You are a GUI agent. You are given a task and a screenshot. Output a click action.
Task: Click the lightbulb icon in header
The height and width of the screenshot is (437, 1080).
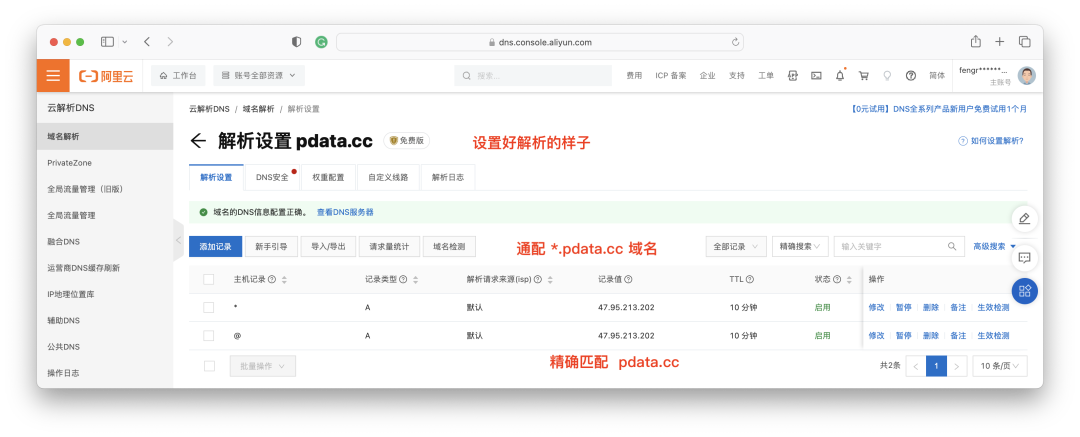point(887,76)
